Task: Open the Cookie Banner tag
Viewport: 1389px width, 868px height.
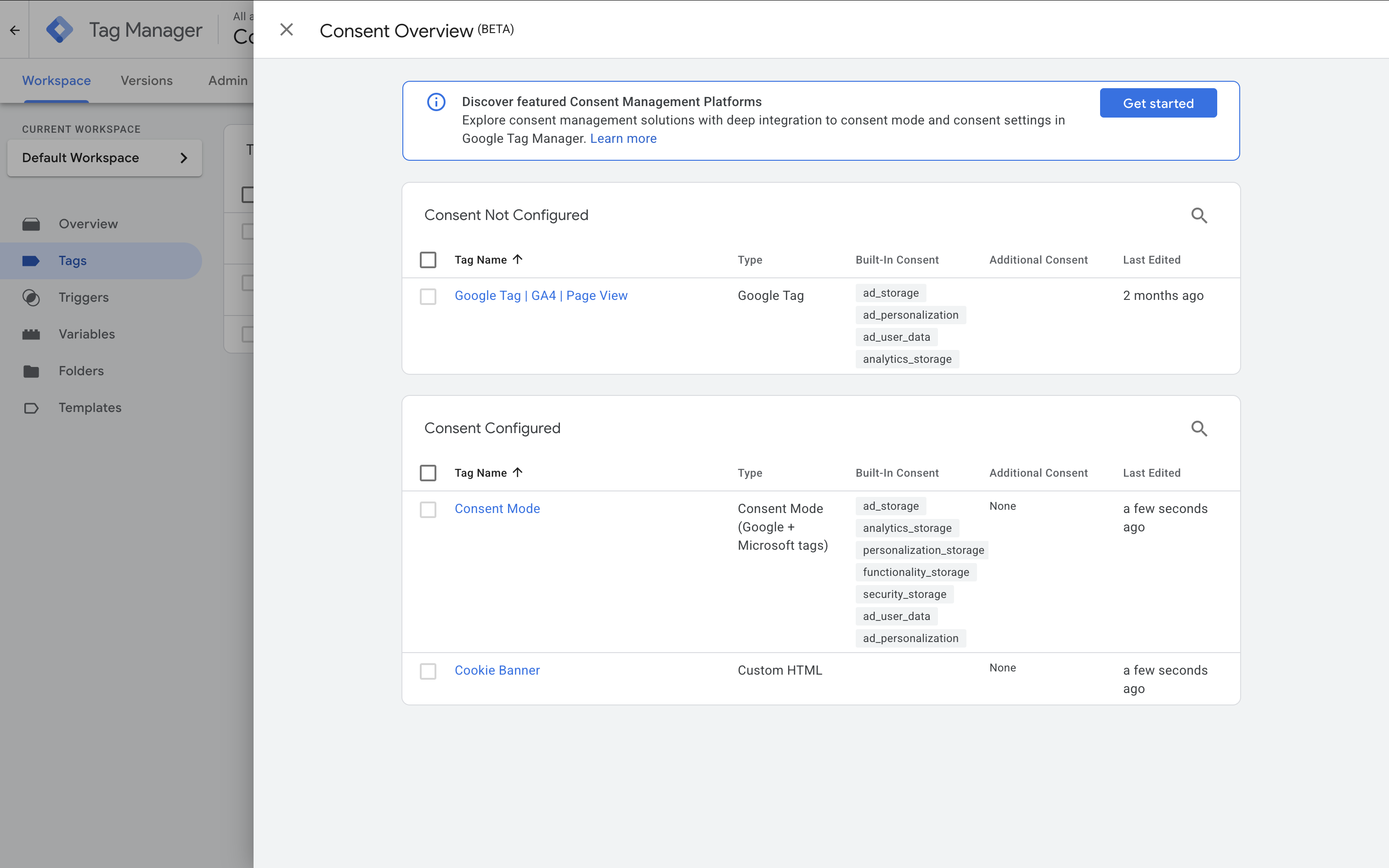Action: [x=497, y=671]
